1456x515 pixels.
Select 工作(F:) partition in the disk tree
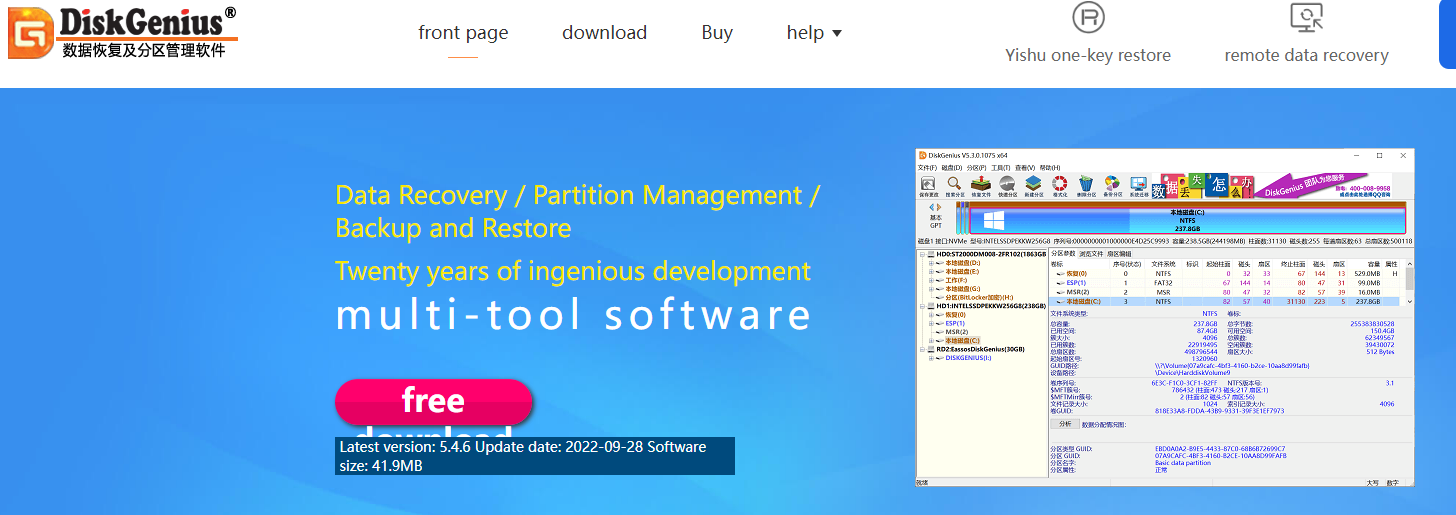[958, 280]
